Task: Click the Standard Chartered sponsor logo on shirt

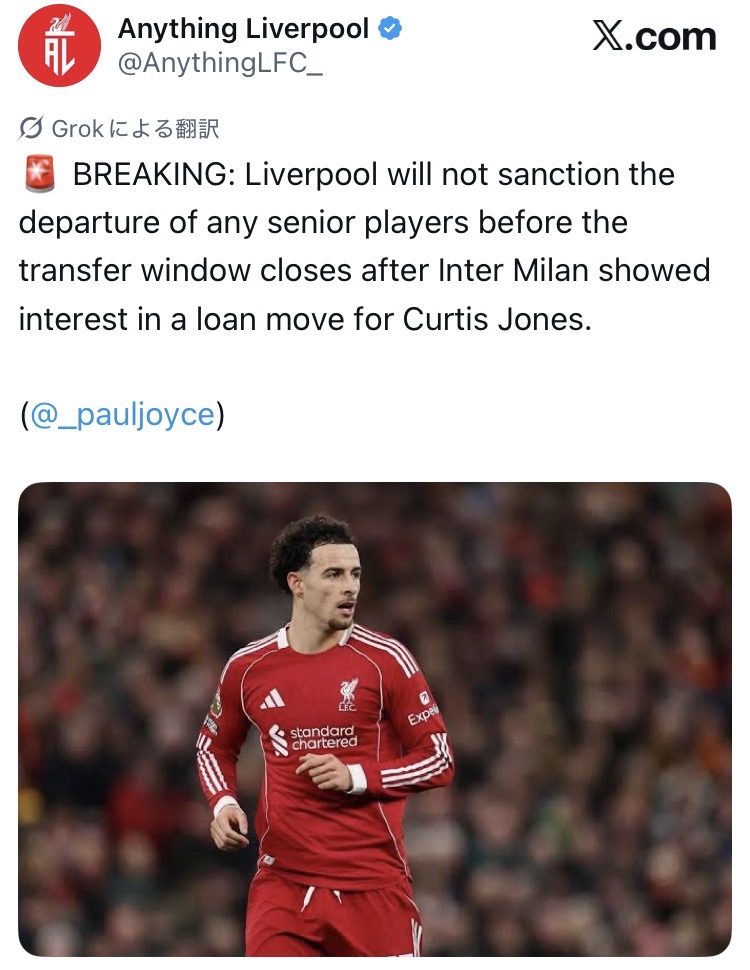Action: click(313, 739)
